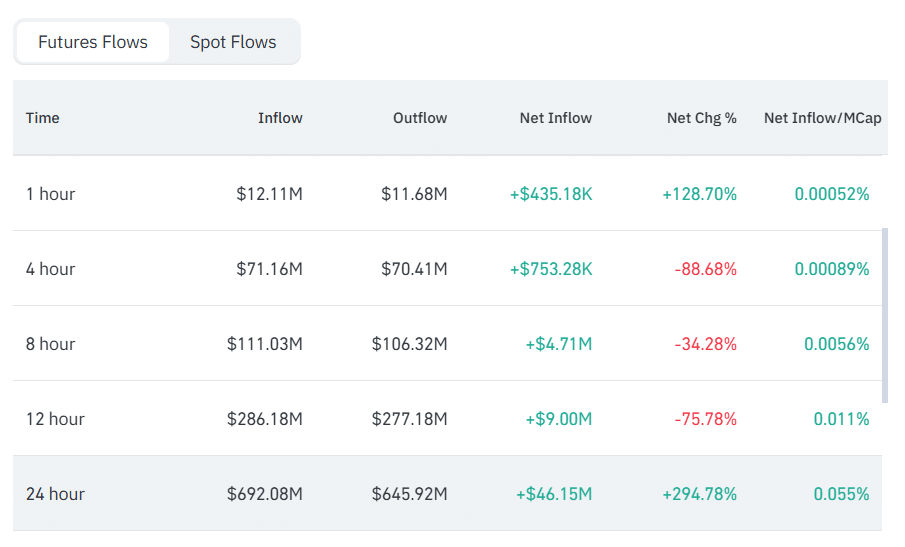Sort by the Net Inflow header

556,118
